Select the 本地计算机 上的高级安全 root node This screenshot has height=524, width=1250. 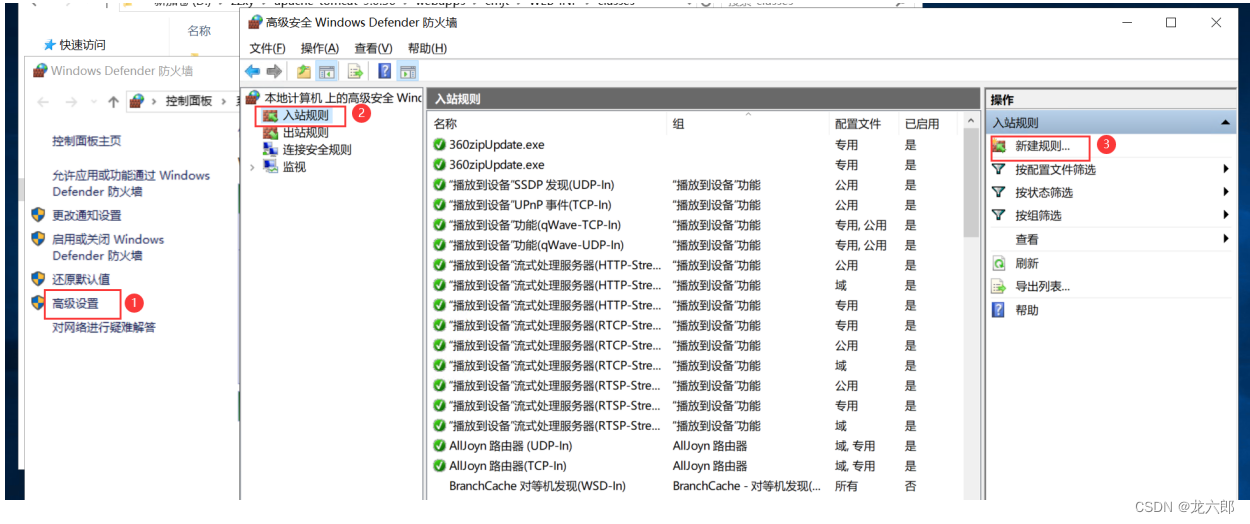[343, 98]
